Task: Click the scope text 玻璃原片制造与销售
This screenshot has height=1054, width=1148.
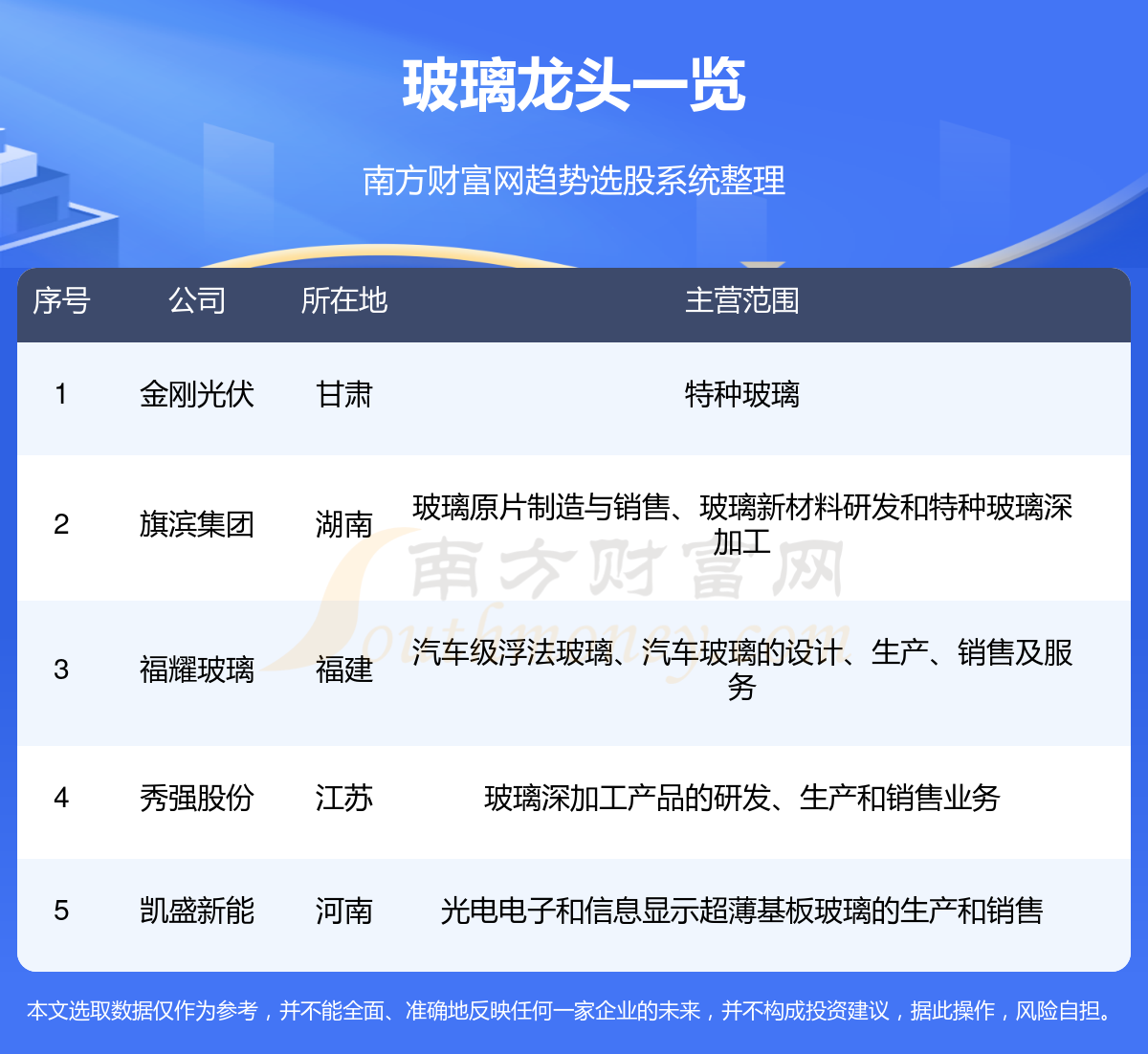Action: [x=541, y=507]
